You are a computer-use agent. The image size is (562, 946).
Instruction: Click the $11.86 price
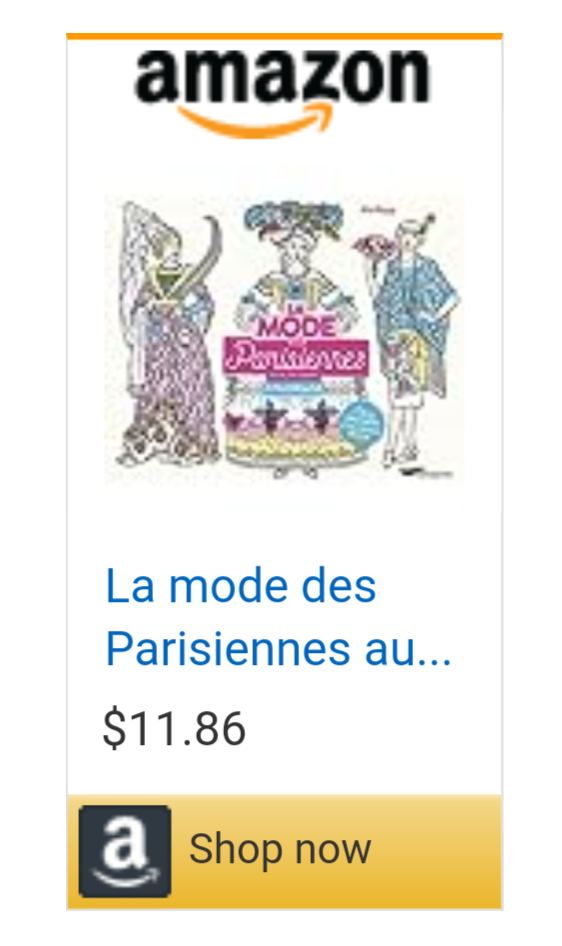(x=174, y=728)
